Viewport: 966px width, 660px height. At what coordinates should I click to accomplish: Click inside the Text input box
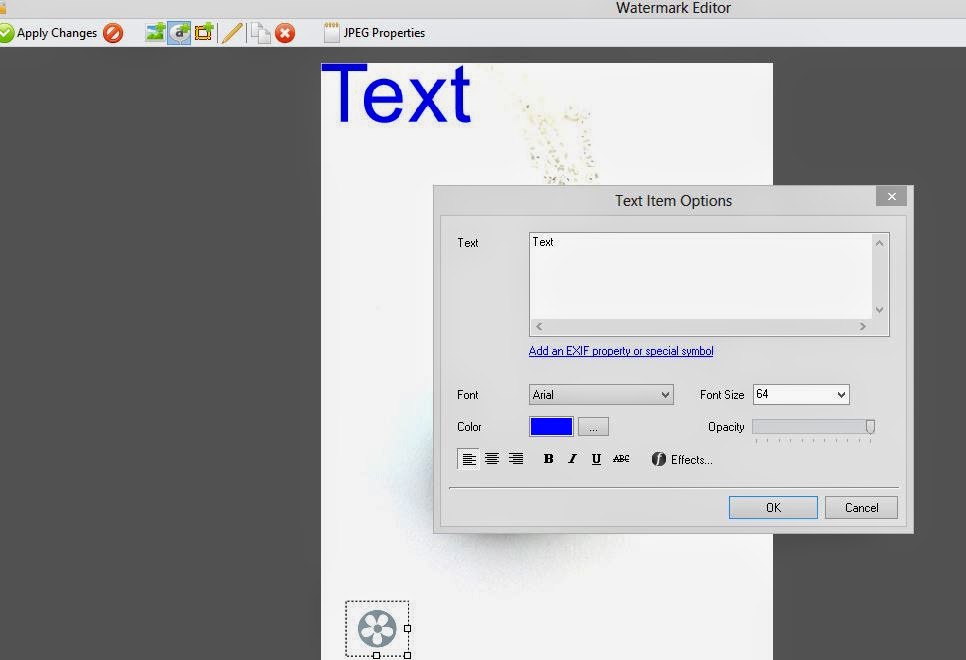(701, 276)
